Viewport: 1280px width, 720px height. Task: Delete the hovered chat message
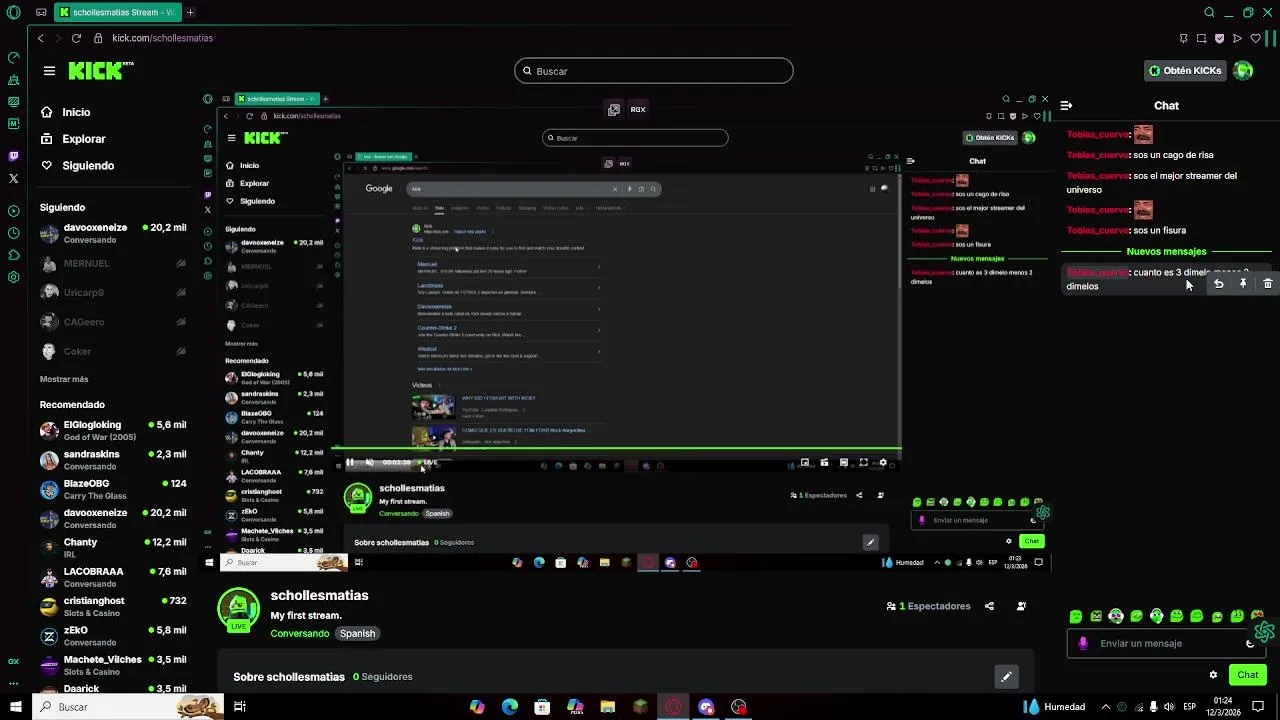1268,284
